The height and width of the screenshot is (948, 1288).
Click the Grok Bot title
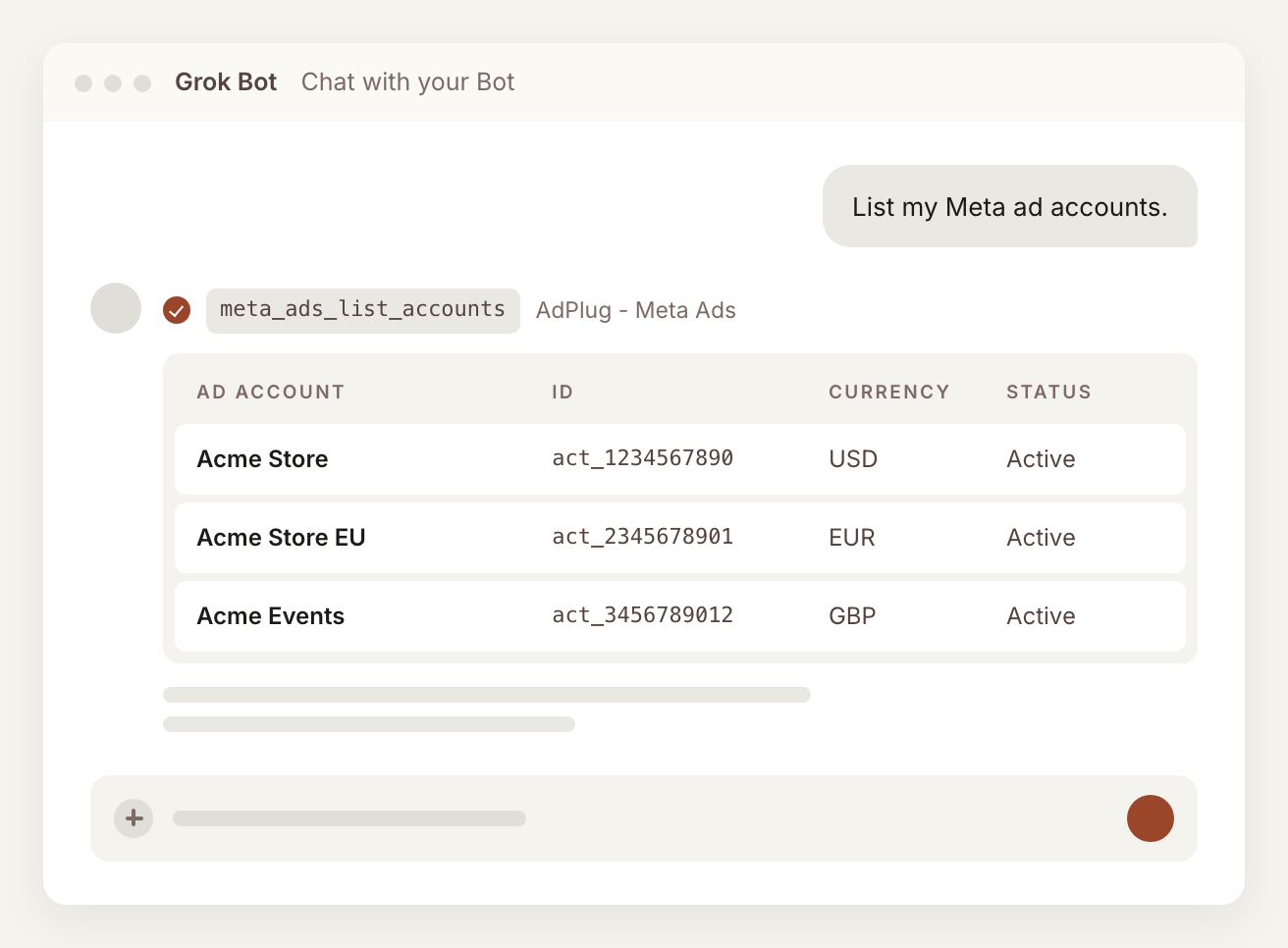[226, 81]
